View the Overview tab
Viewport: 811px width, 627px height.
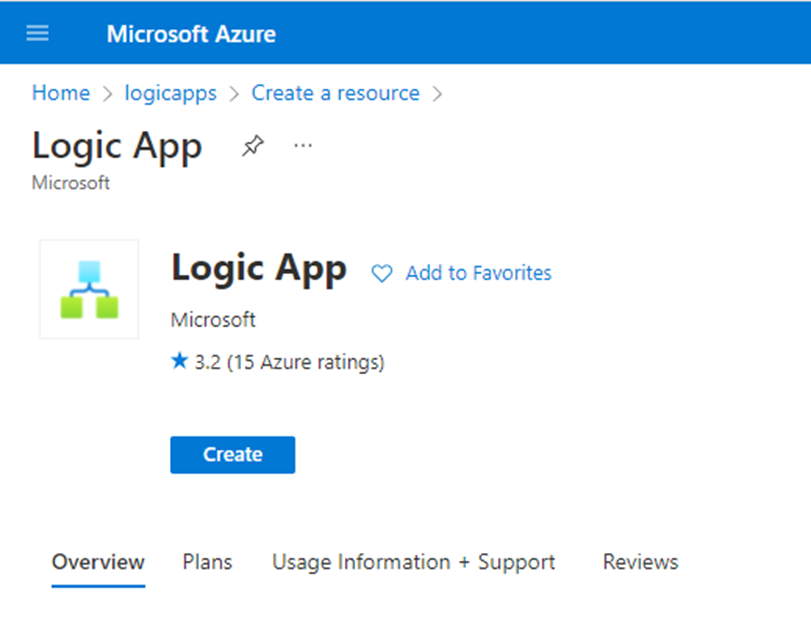(98, 562)
